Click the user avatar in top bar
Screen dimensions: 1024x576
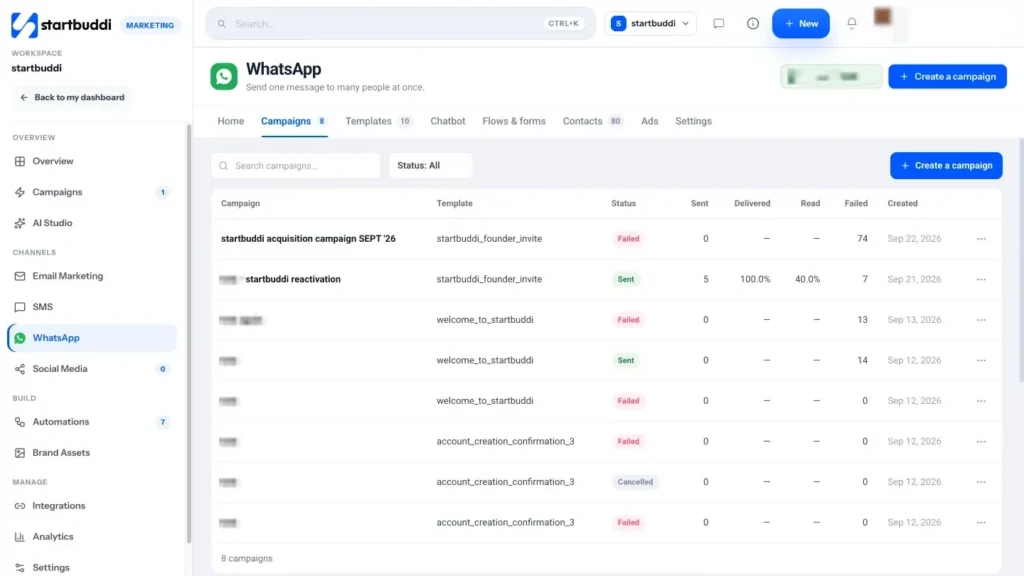883,16
